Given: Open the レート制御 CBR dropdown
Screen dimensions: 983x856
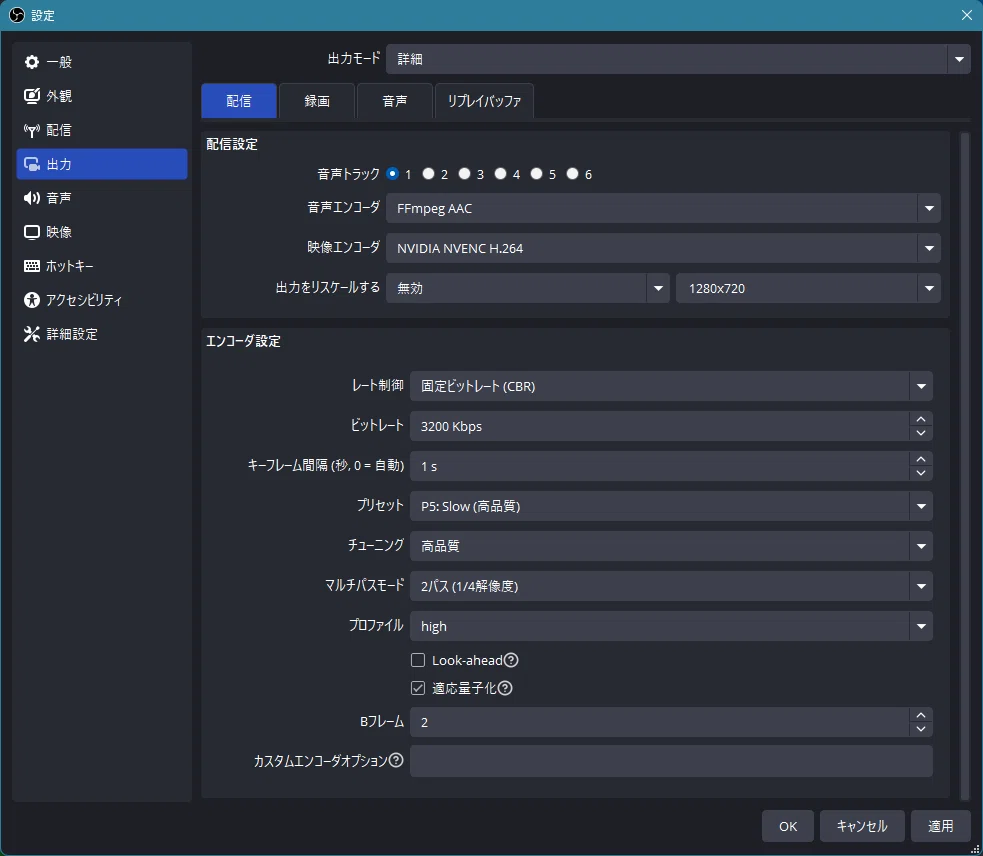Looking at the screenshot, I should click(x=671, y=386).
